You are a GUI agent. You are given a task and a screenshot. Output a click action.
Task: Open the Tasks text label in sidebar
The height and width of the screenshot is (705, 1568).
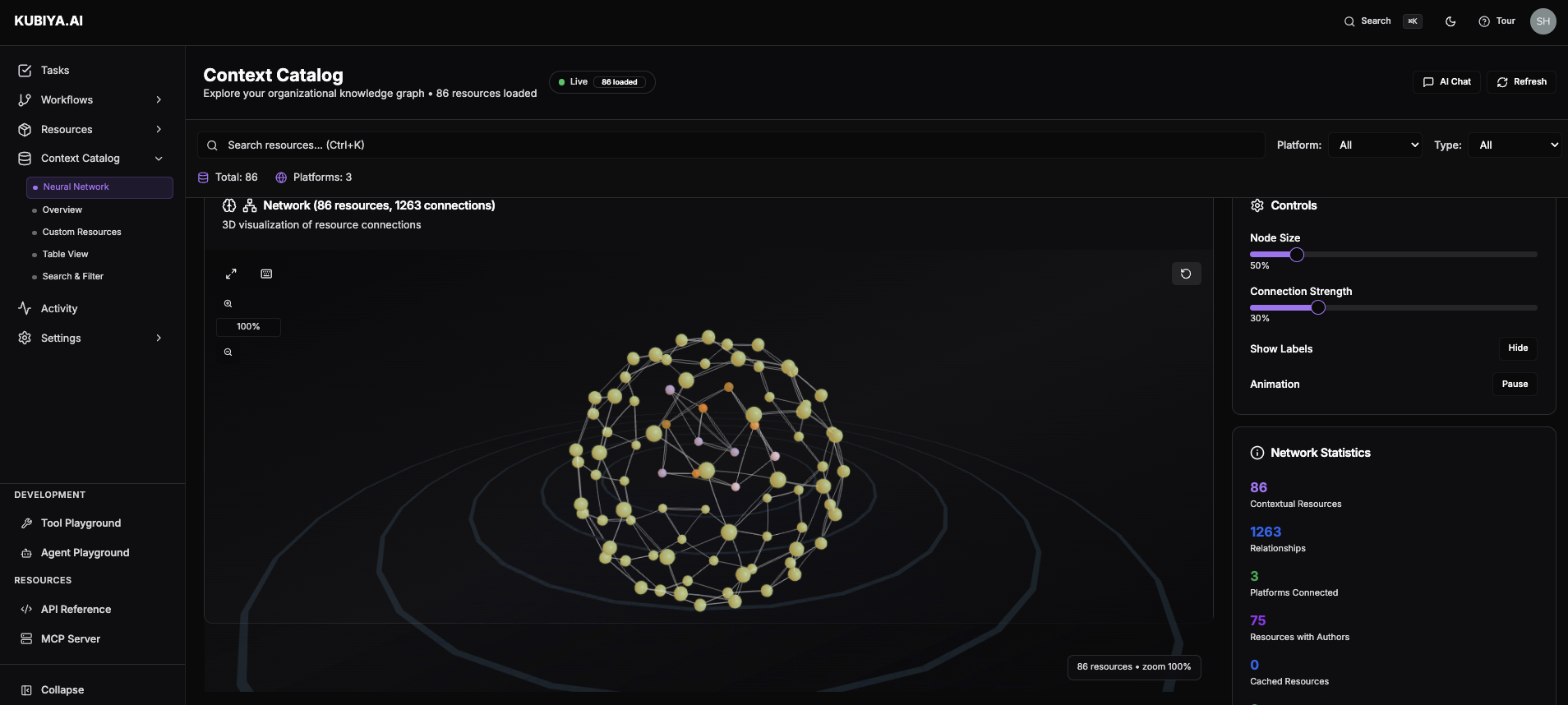click(55, 71)
